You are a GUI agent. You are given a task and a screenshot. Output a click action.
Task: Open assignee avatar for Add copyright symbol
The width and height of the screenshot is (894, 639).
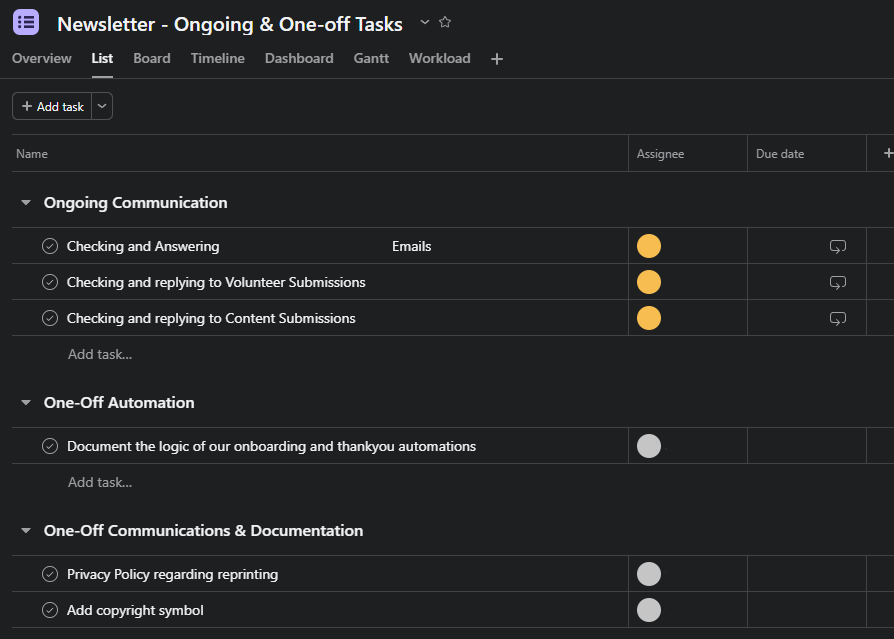click(649, 610)
